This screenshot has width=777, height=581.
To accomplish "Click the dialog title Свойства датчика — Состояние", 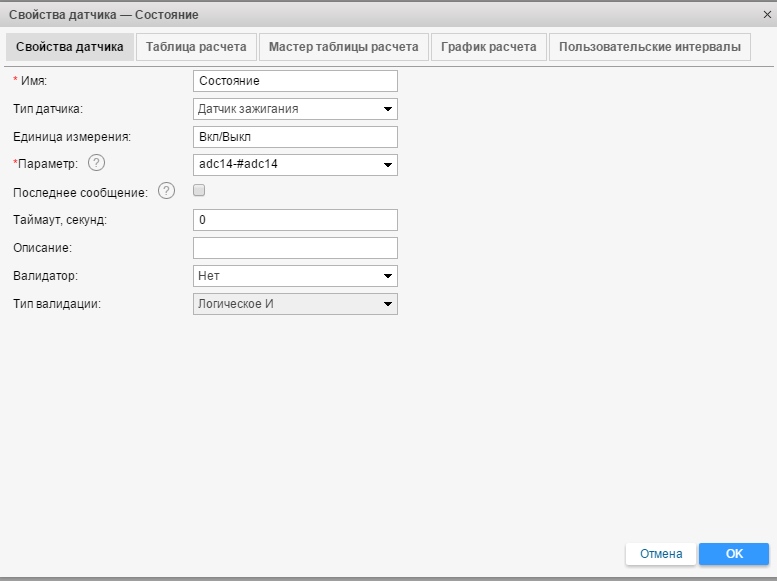I will (x=104, y=15).
